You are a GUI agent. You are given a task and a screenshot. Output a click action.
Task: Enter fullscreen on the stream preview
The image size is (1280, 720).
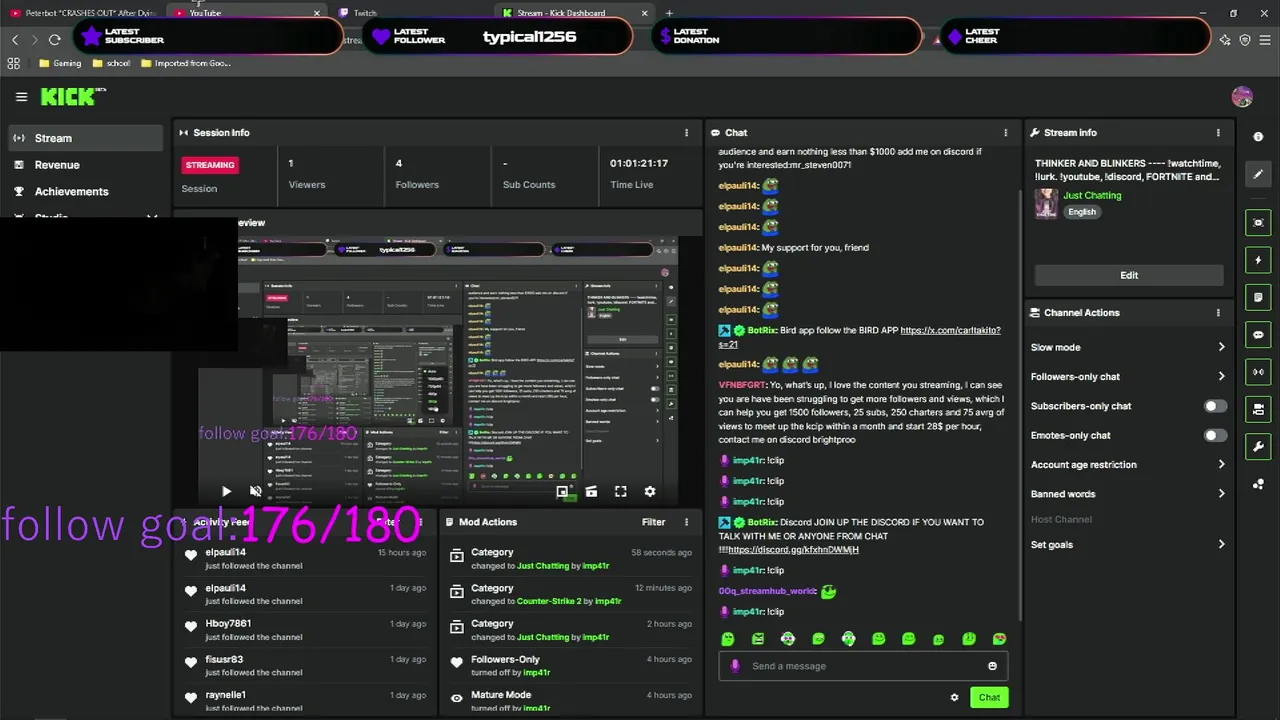(620, 491)
